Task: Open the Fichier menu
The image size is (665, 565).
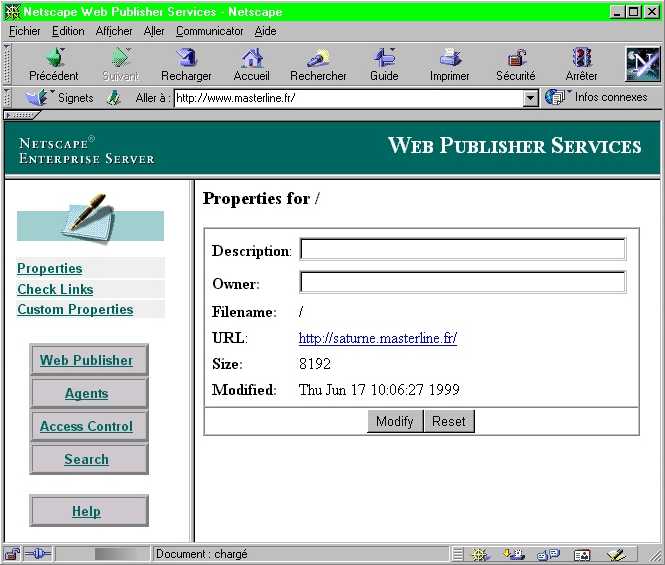Action: pos(25,31)
